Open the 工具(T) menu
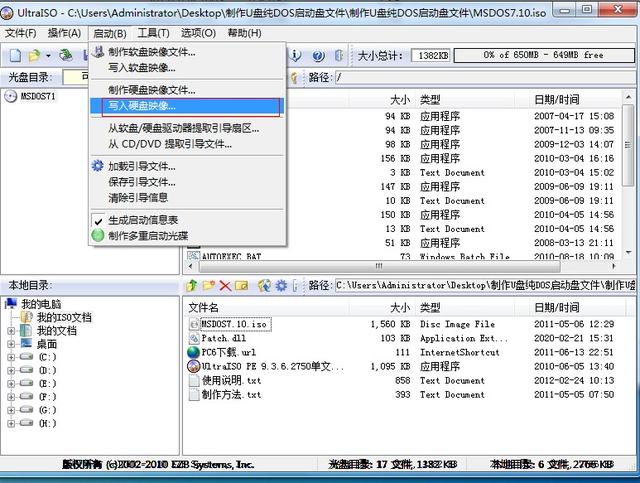Screen dimensions: 640x483 pos(153,33)
